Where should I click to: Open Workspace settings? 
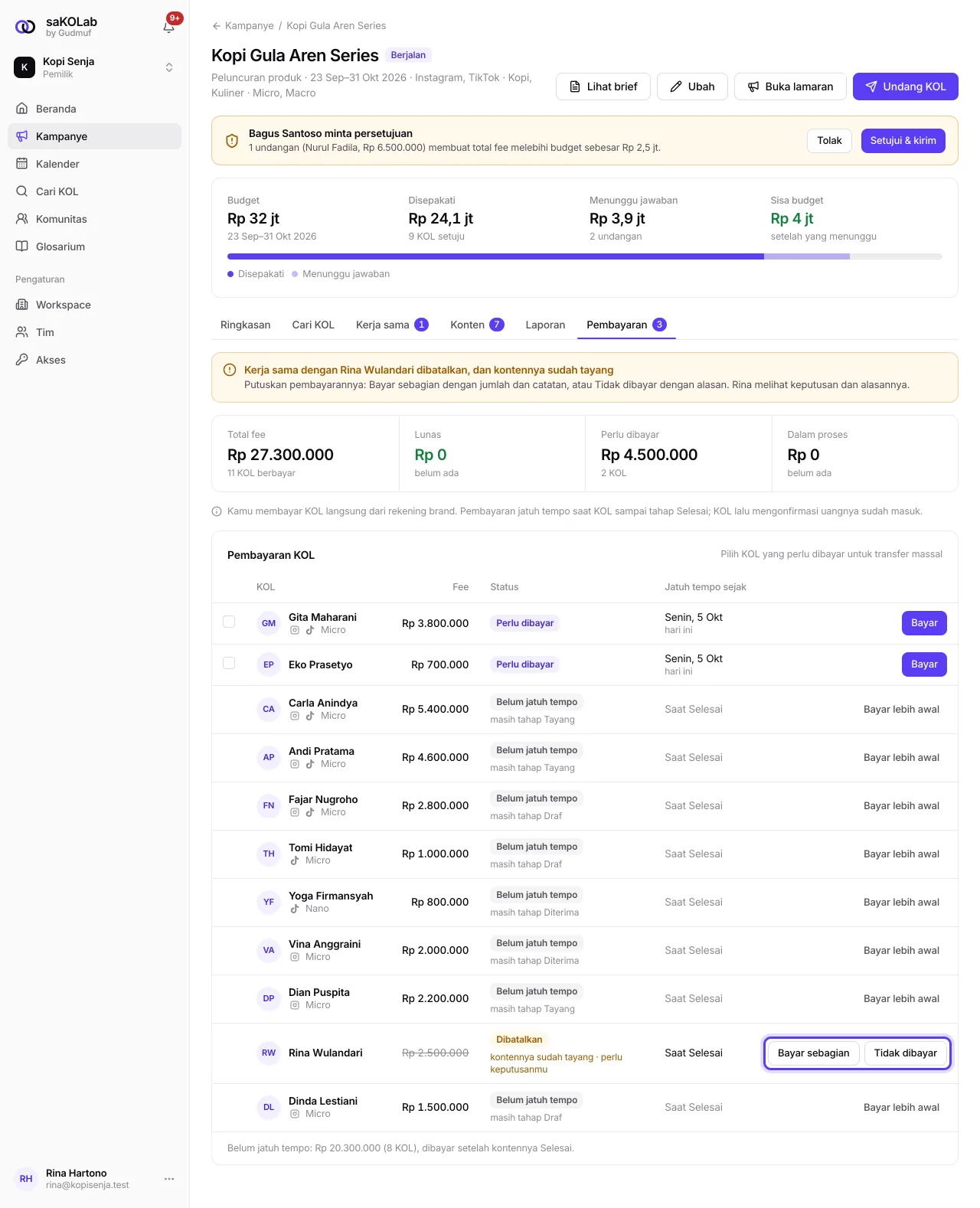(95, 305)
